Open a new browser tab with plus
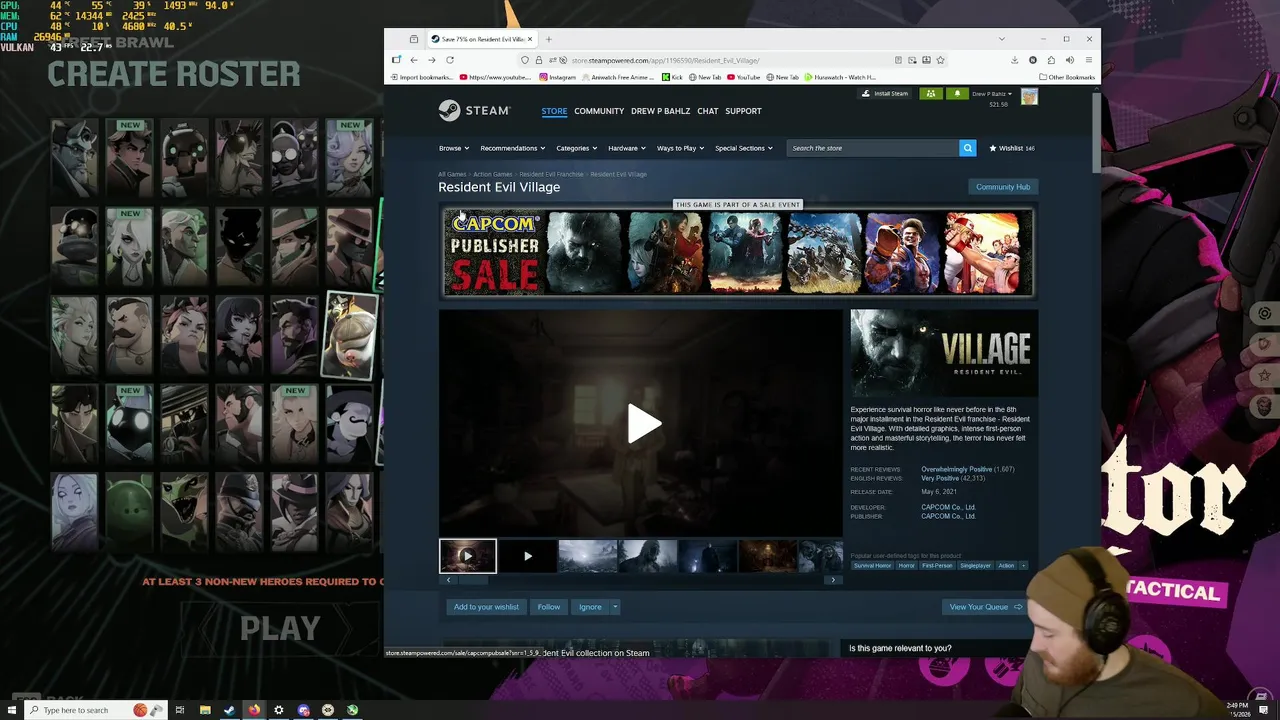This screenshot has width=1280, height=720. [x=548, y=39]
